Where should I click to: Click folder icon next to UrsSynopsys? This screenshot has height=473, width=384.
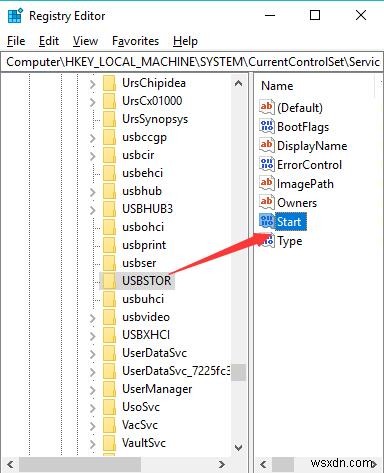pos(109,119)
